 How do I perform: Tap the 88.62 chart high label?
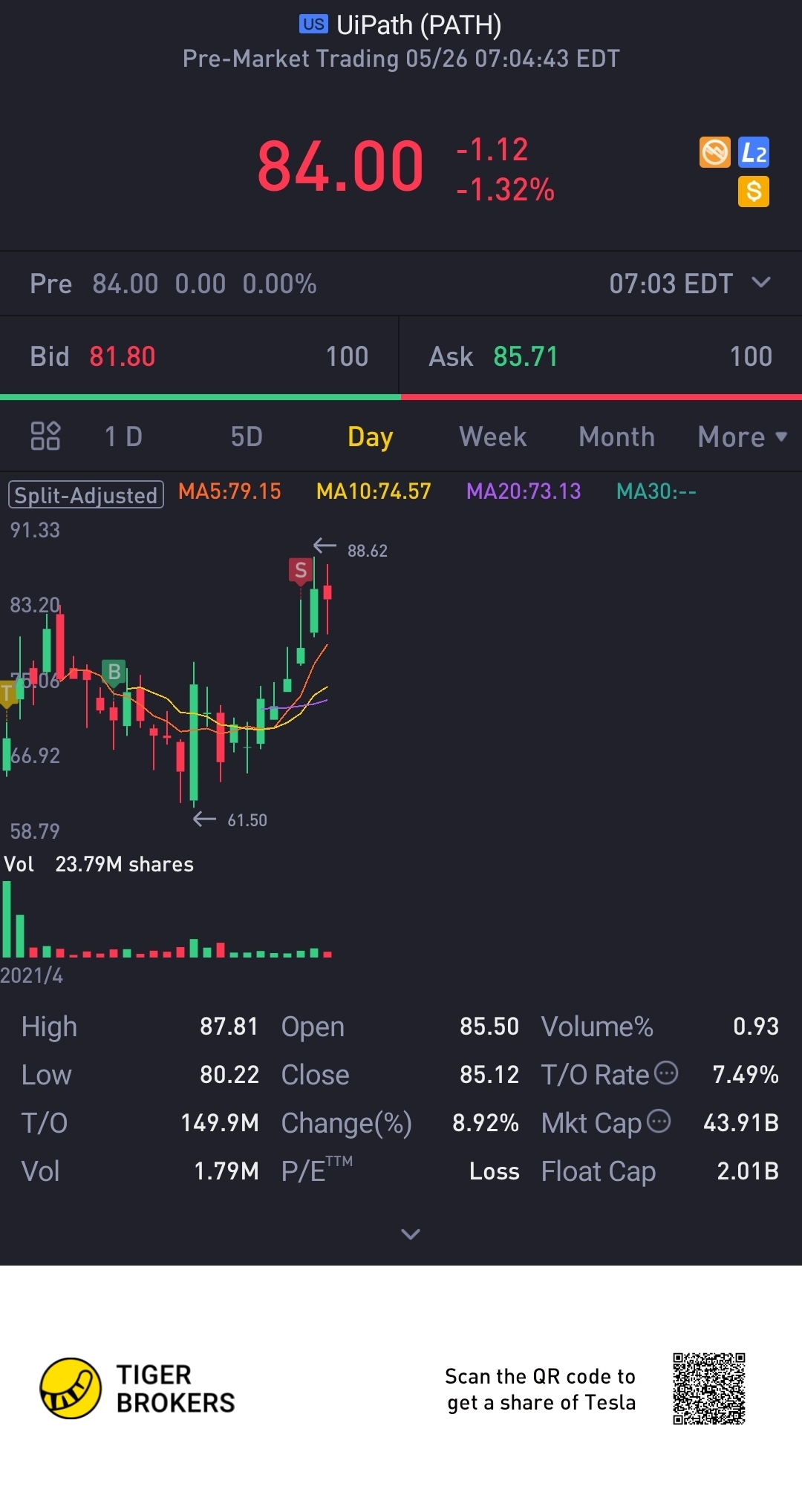tap(368, 551)
